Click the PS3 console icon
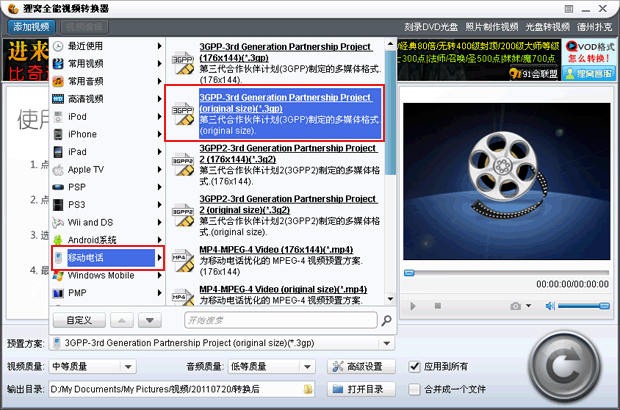620x410 pixels. pos(58,205)
